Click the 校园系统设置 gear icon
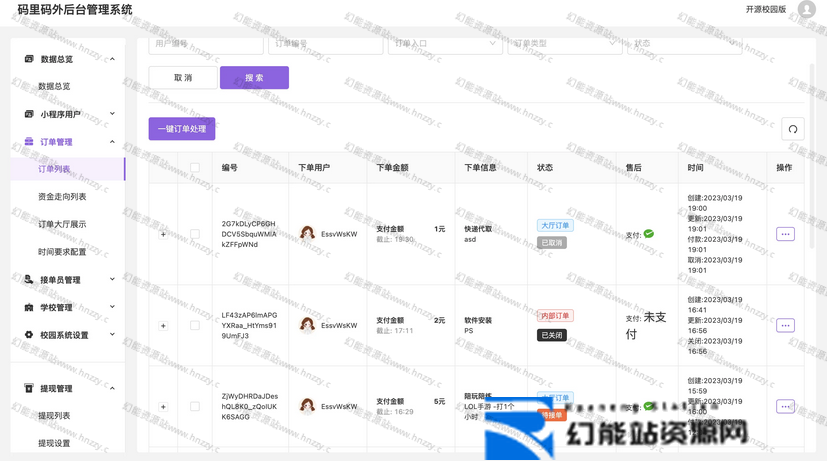 point(29,335)
